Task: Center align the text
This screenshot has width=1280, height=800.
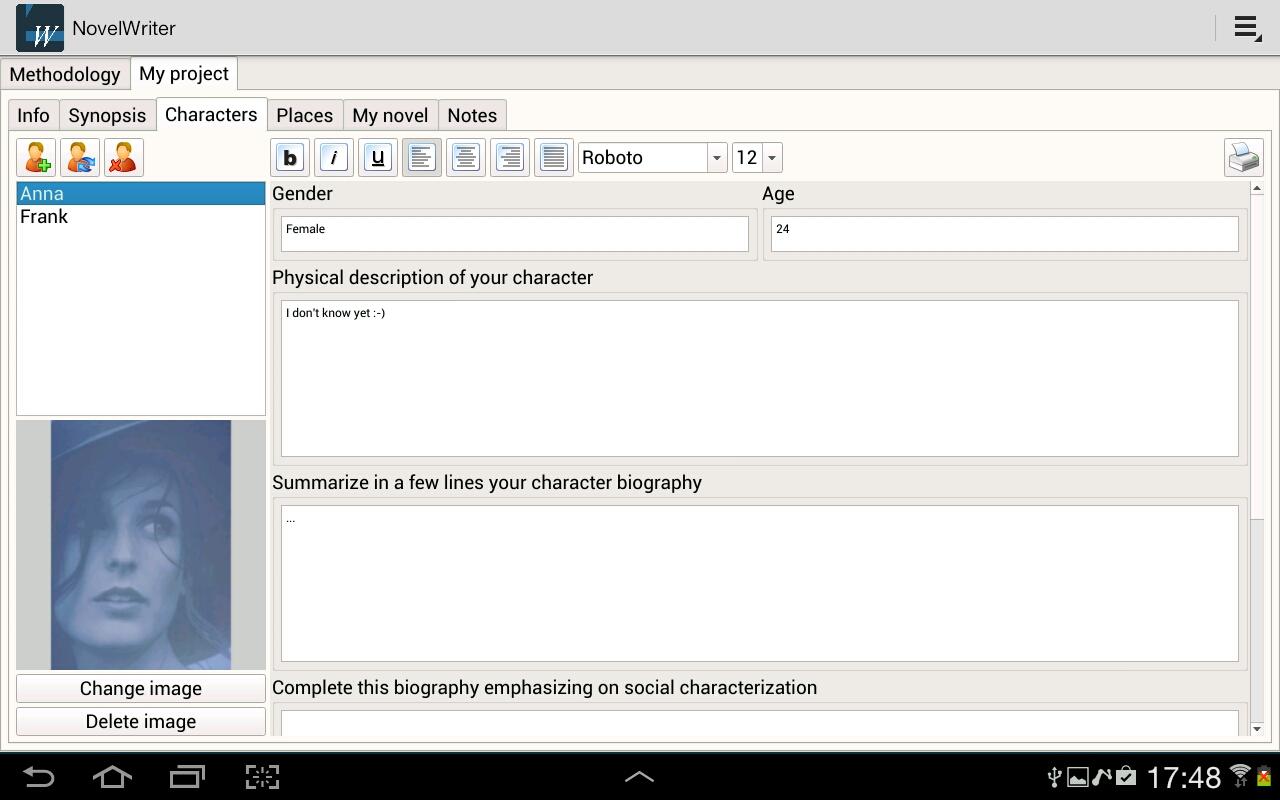Action: pyautogui.click(x=466, y=158)
